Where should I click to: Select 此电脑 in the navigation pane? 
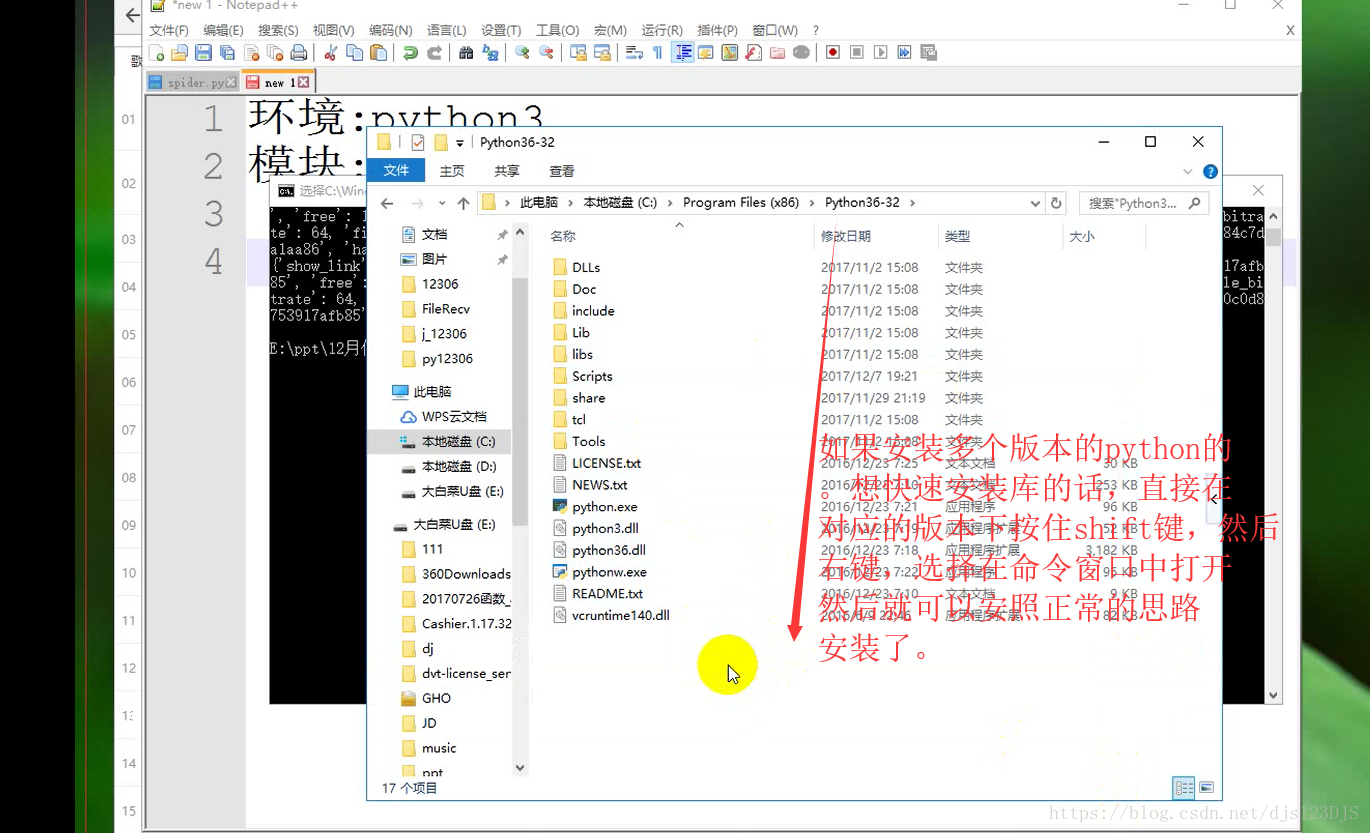point(432,392)
